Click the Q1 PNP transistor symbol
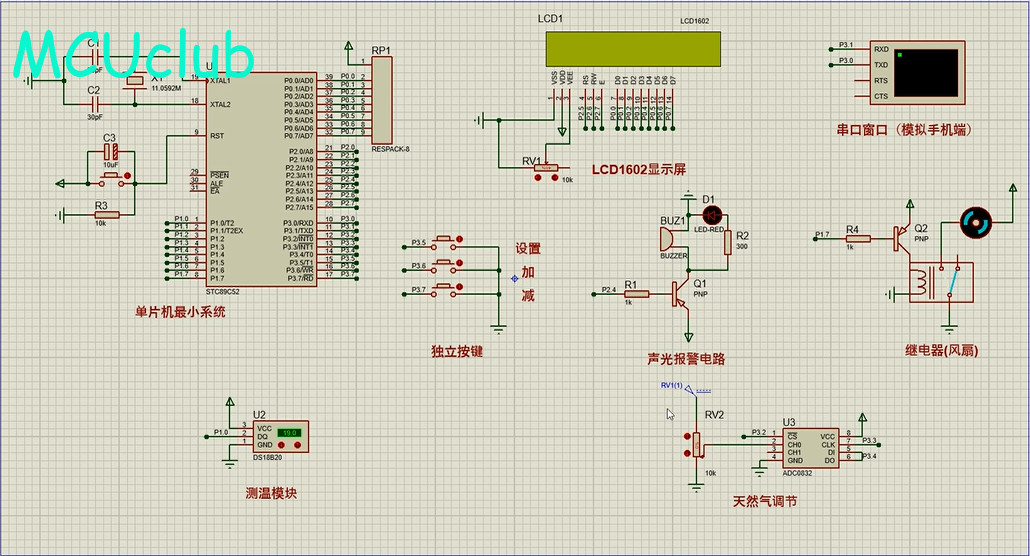This screenshot has width=1030, height=556. [x=682, y=292]
